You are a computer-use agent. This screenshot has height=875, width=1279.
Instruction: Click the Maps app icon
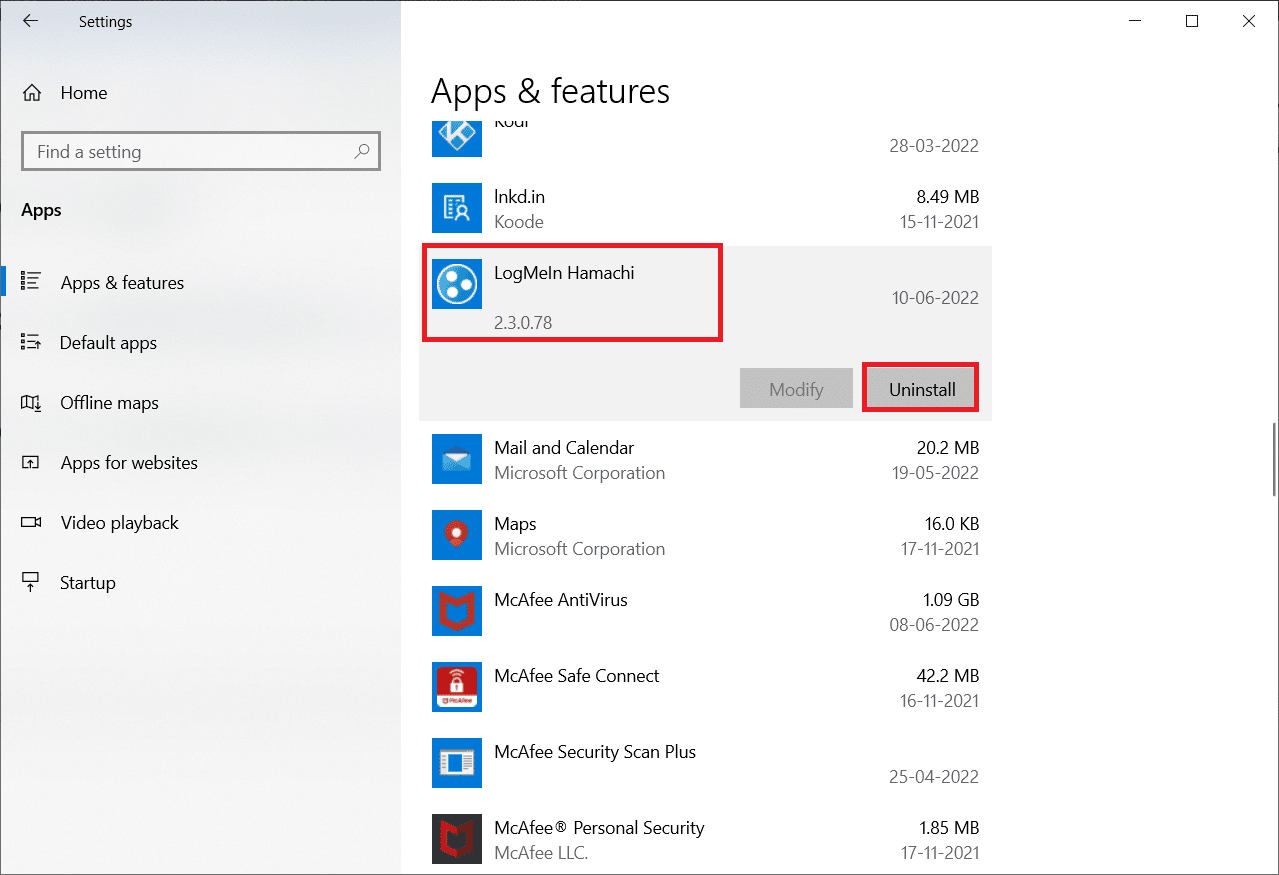click(x=457, y=536)
